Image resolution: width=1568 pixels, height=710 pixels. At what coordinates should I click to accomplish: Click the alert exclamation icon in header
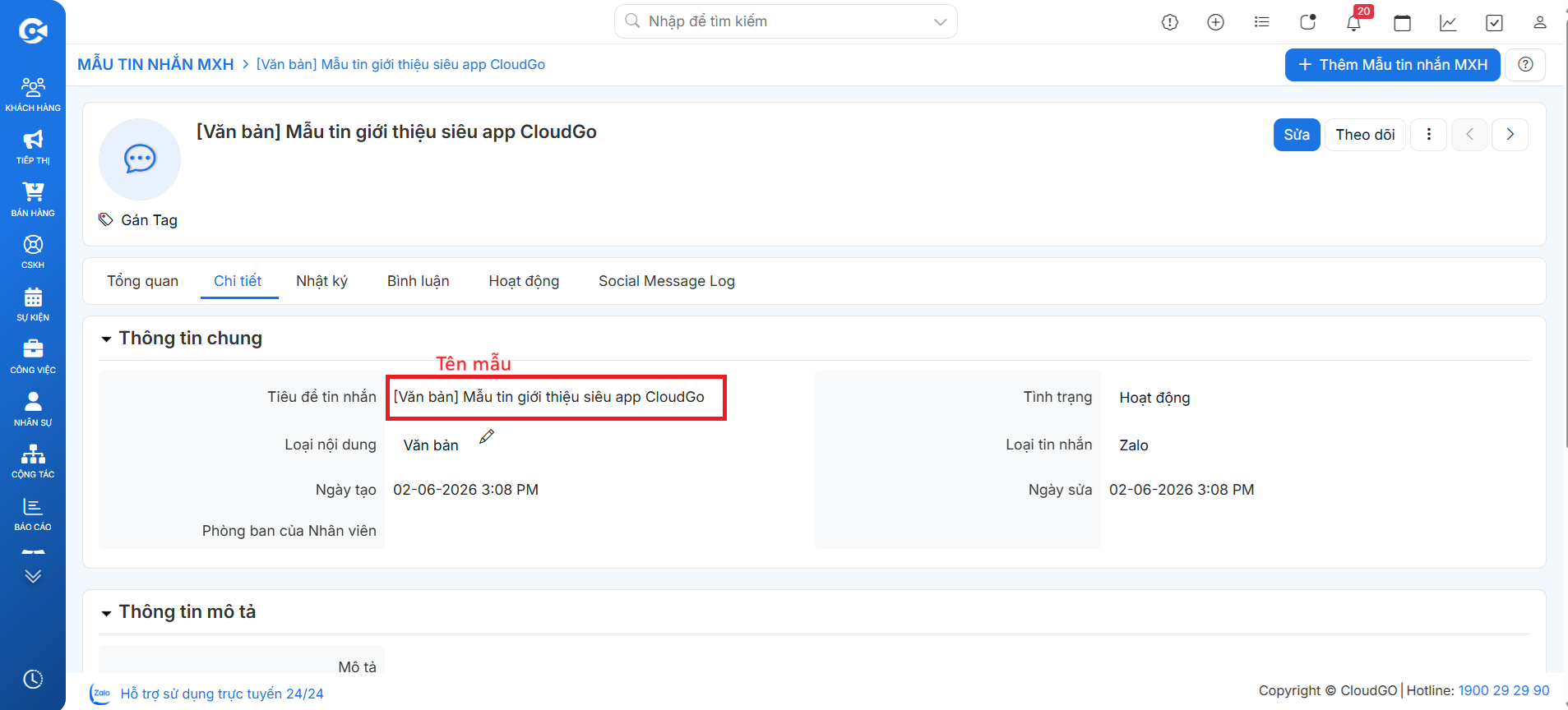coord(1170,22)
